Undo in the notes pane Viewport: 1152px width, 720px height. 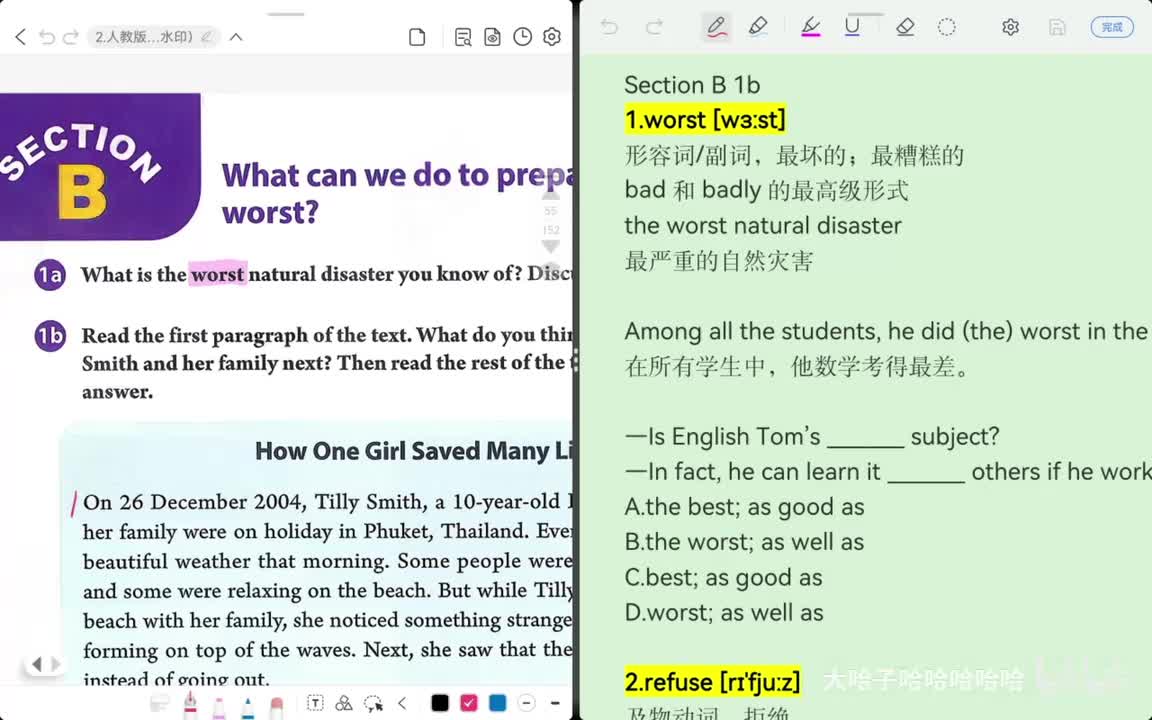tap(609, 27)
